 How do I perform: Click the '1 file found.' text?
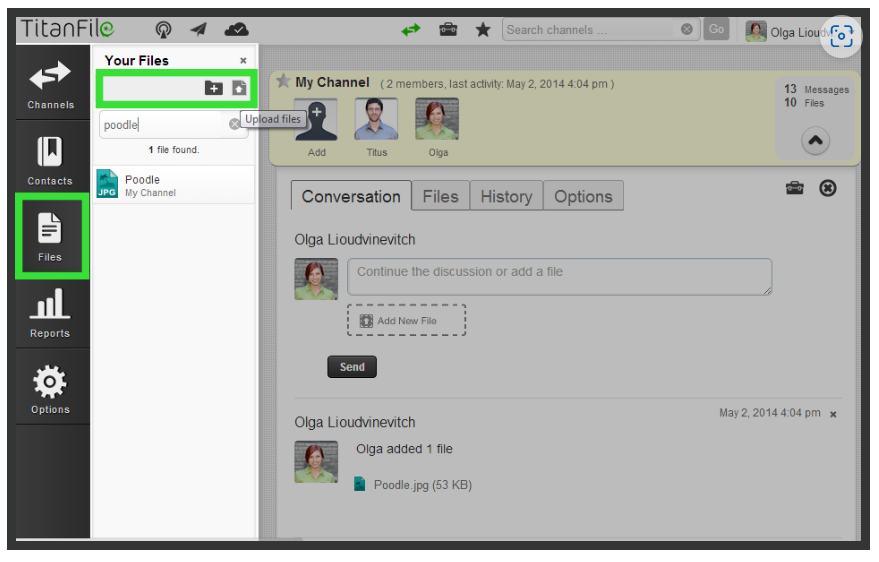pyautogui.click(x=174, y=150)
